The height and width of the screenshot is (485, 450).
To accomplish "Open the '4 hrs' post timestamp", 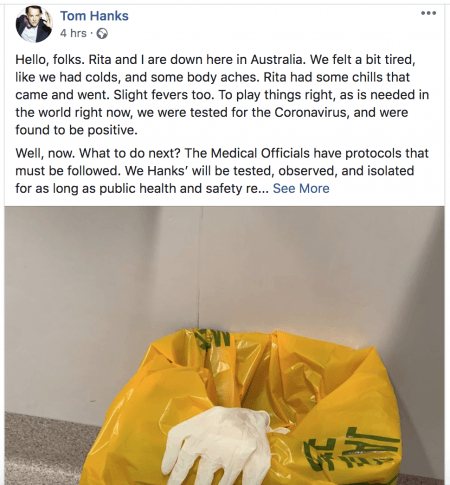I will pyautogui.click(x=73, y=33).
